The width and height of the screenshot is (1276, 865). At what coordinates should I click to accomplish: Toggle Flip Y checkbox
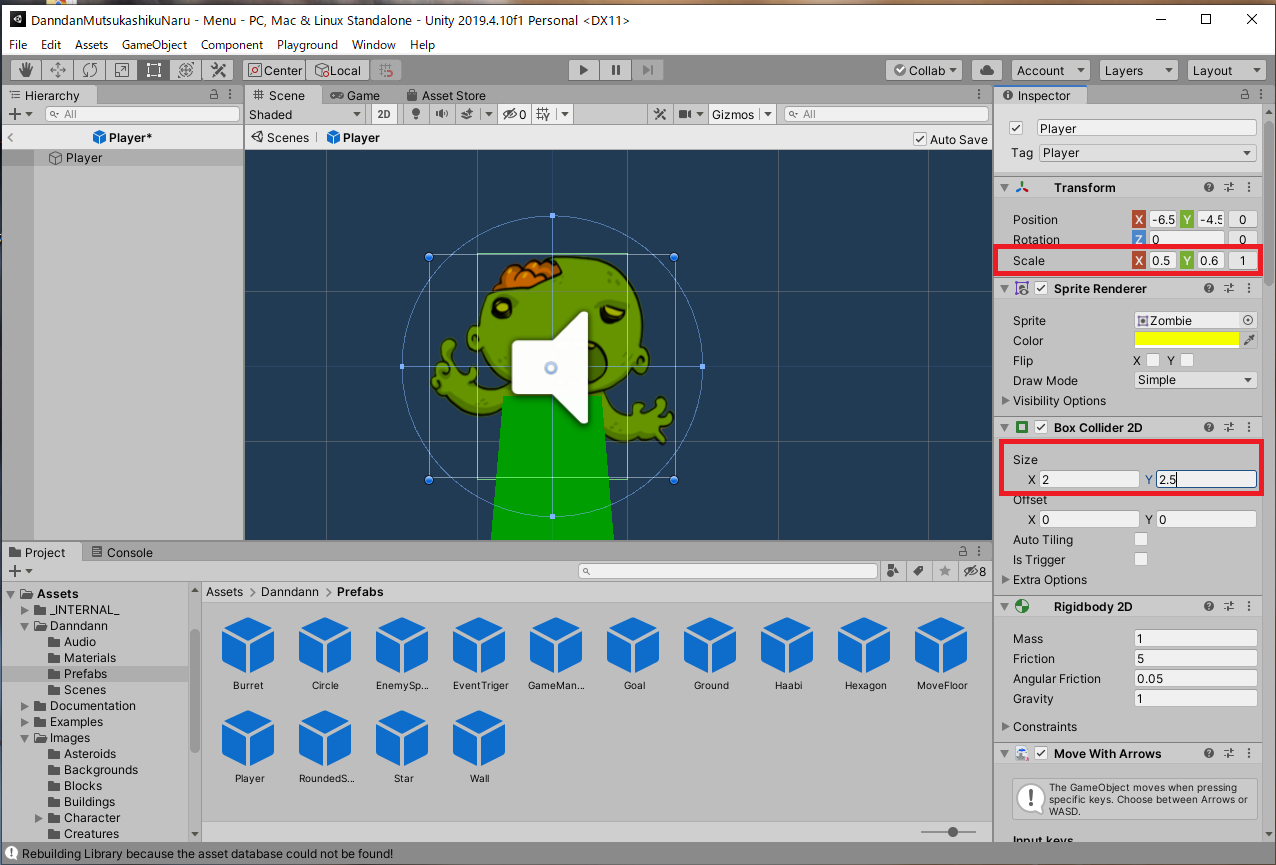pyautogui.click(x=1187, y=360)
